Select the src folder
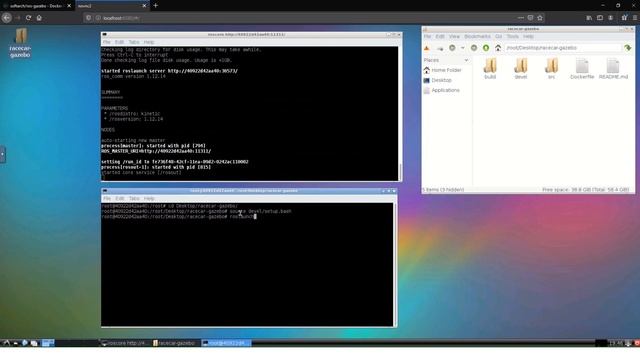The height and width of the screenshot is (360, 640). pos(551,68)
